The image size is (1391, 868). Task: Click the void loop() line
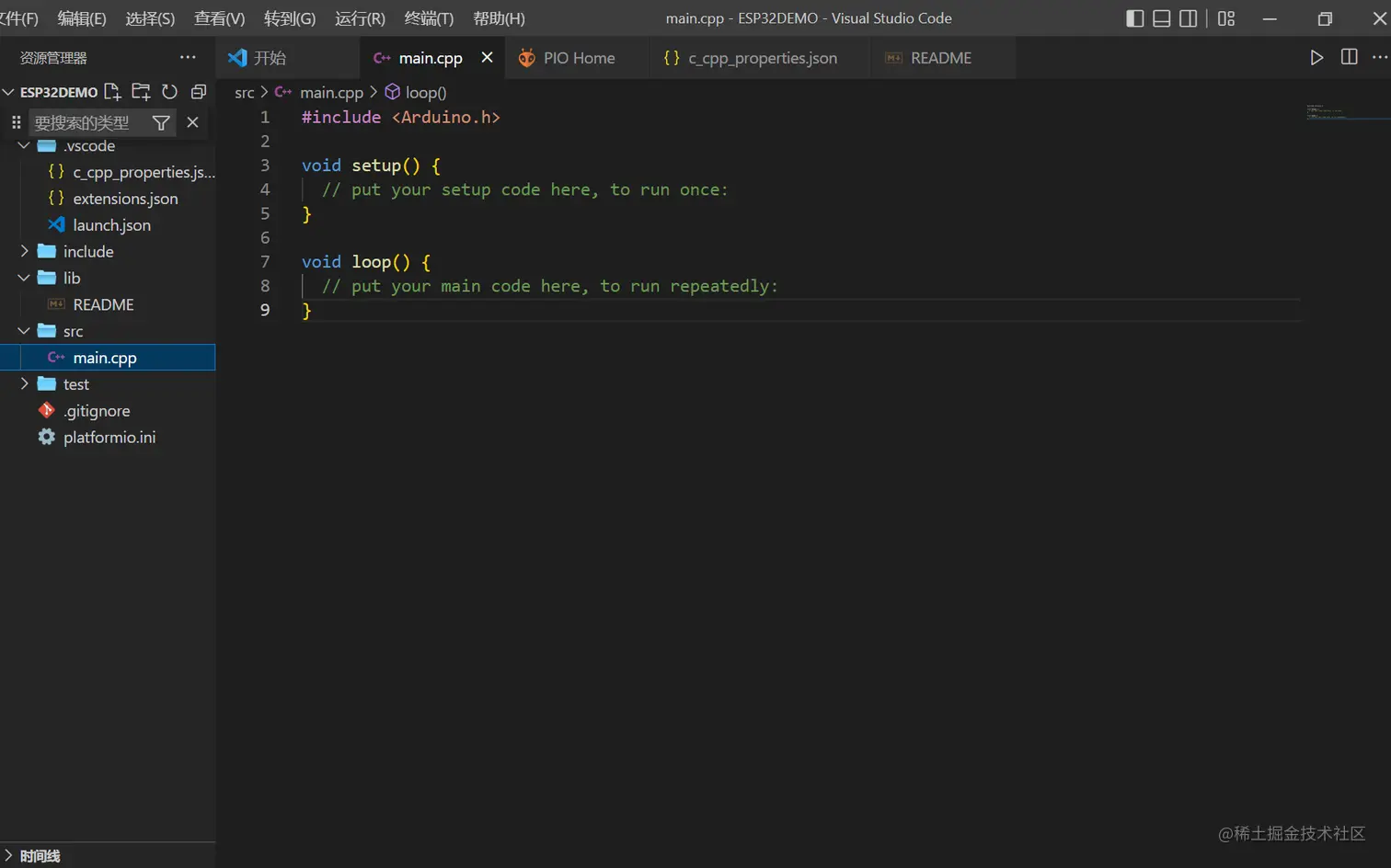point(366,262)
